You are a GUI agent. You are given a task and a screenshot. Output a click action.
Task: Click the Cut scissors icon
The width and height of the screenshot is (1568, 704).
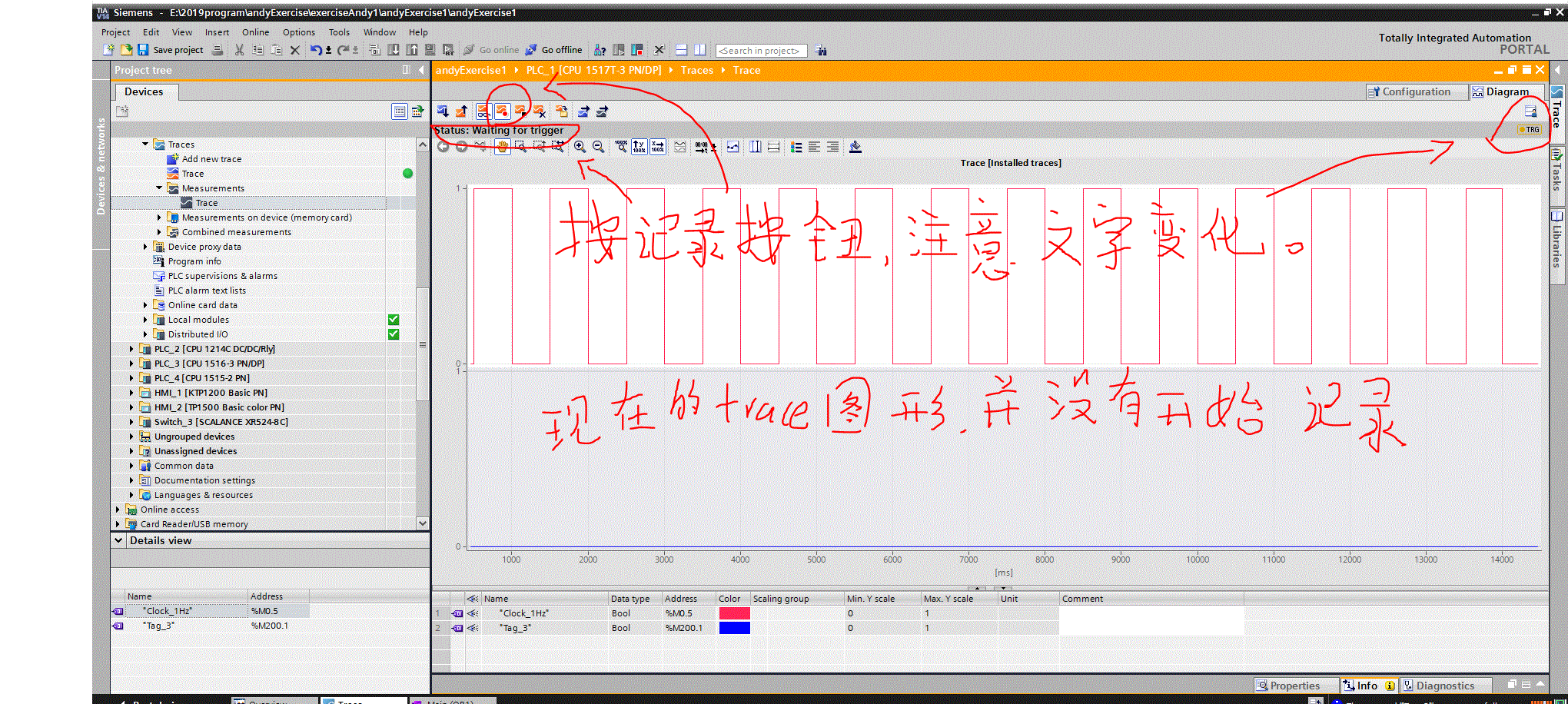click(x=239, y=50)
